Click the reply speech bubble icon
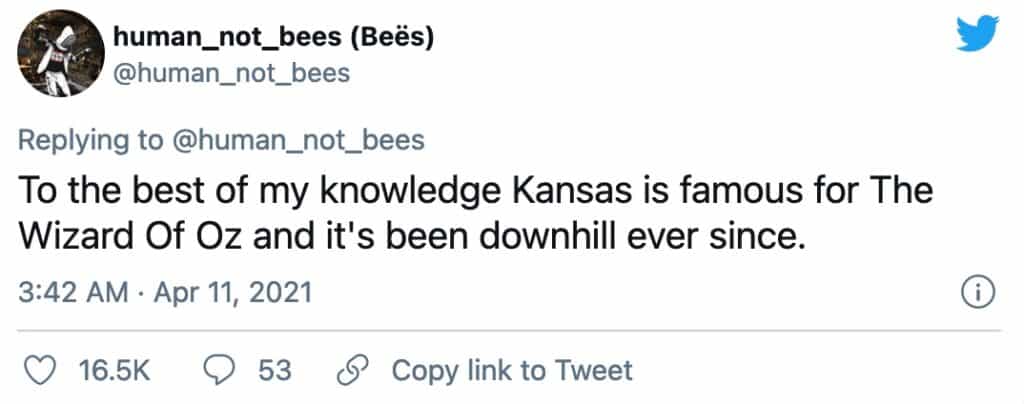The image size is (1024, 404). (218, 371)
